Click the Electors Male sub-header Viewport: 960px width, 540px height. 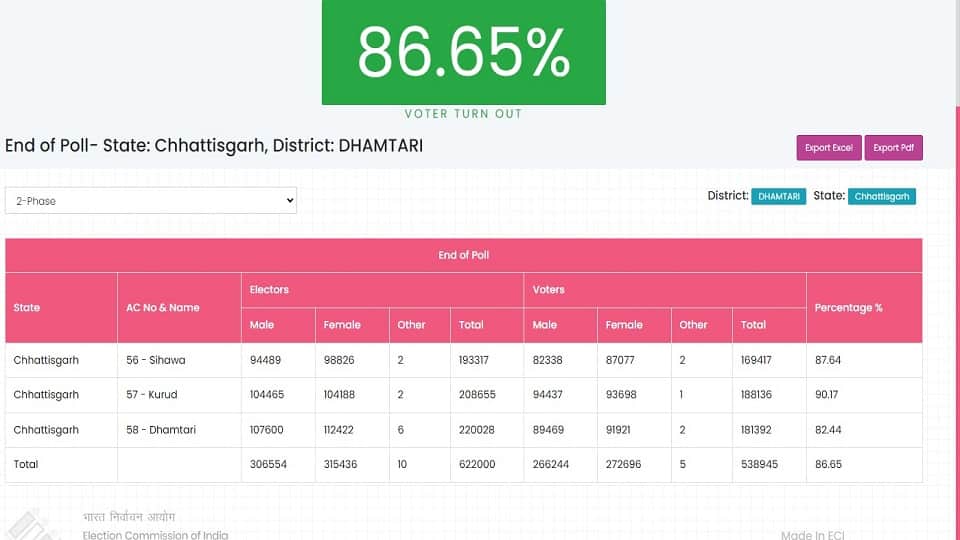coord(278,325)
